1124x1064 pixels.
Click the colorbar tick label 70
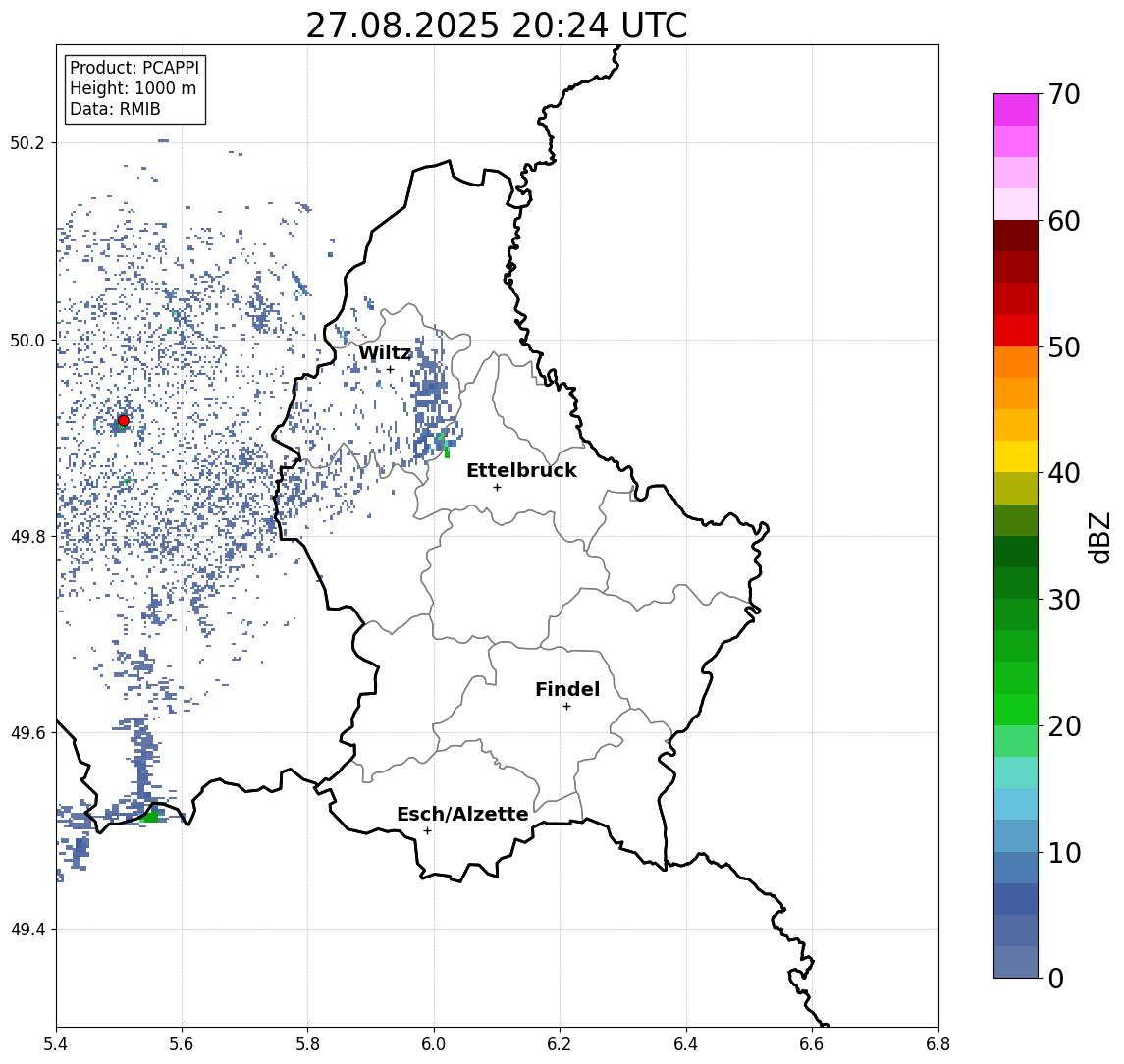pyautogui.click(x=1064, y=94)
